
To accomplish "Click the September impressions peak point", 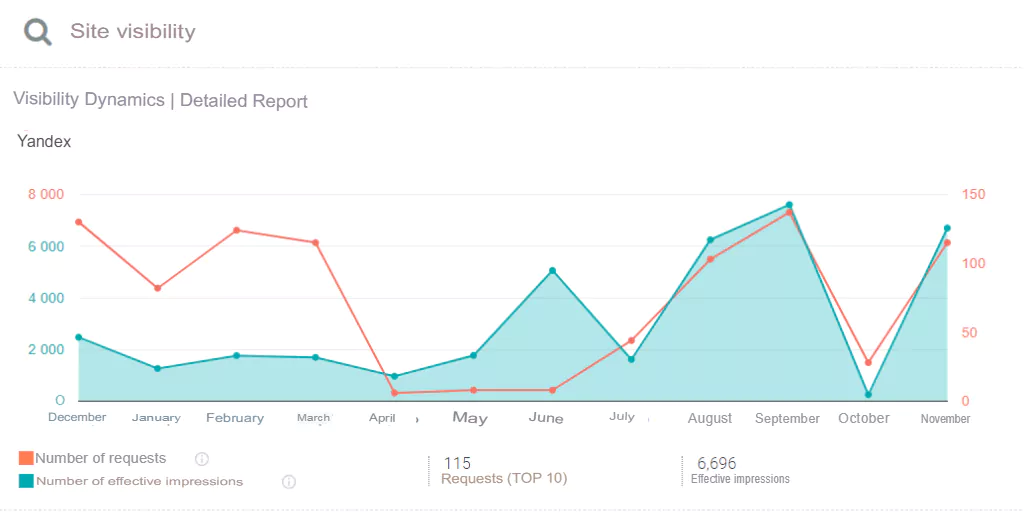I will tap(789, 205).
